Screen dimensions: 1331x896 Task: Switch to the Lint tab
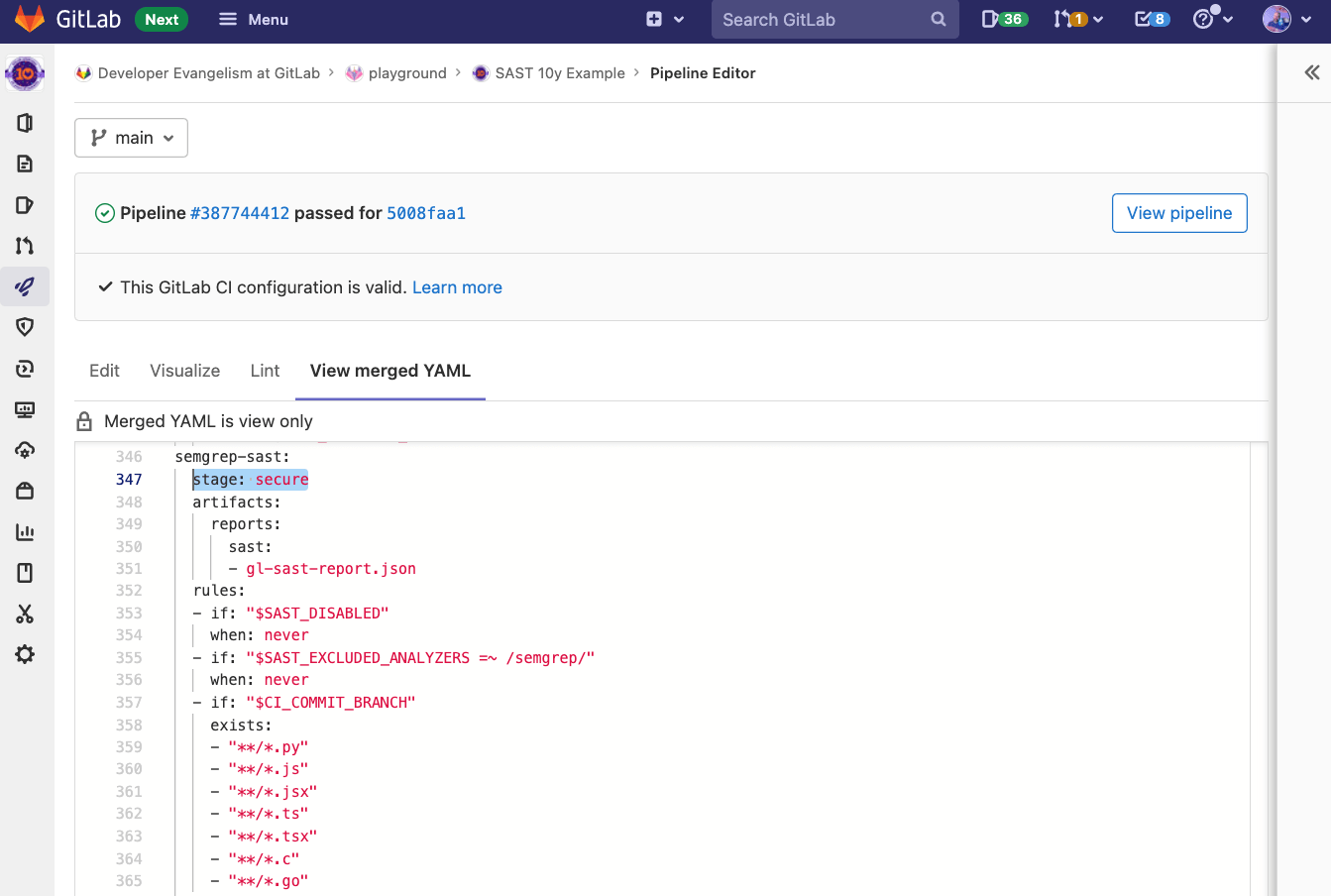coord(265,370)
